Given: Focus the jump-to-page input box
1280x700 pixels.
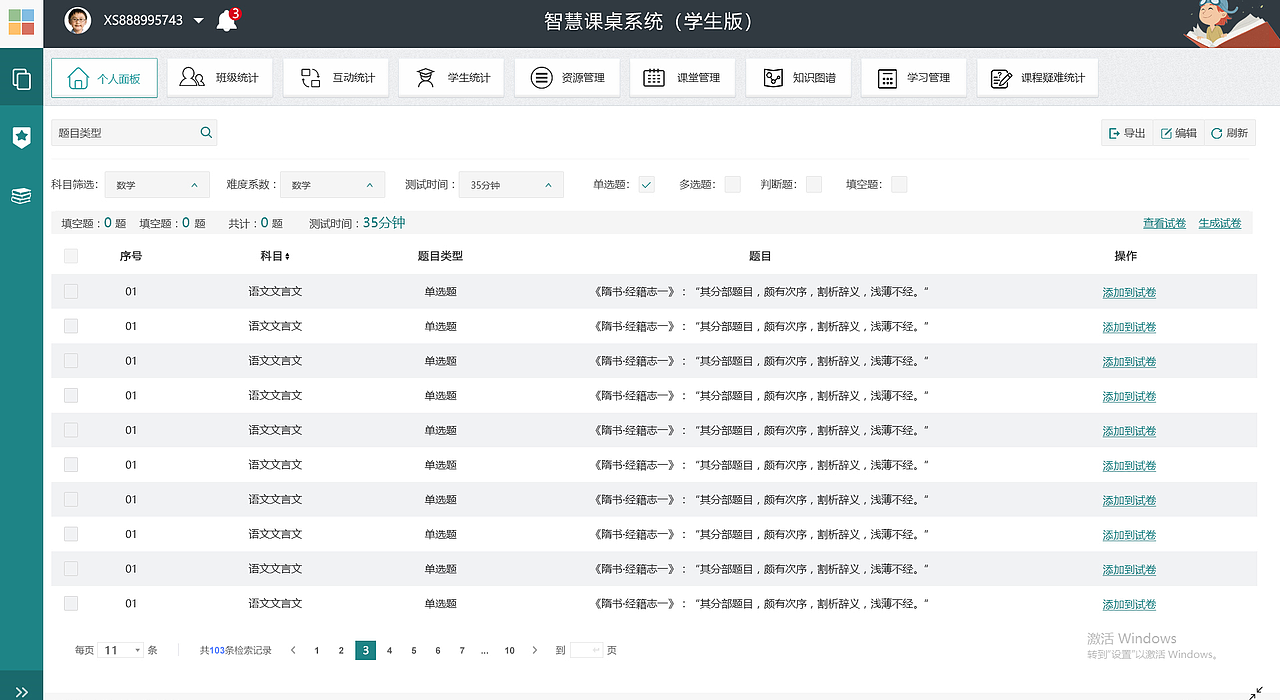Looking at the screenshot, I should click(586, 651).
